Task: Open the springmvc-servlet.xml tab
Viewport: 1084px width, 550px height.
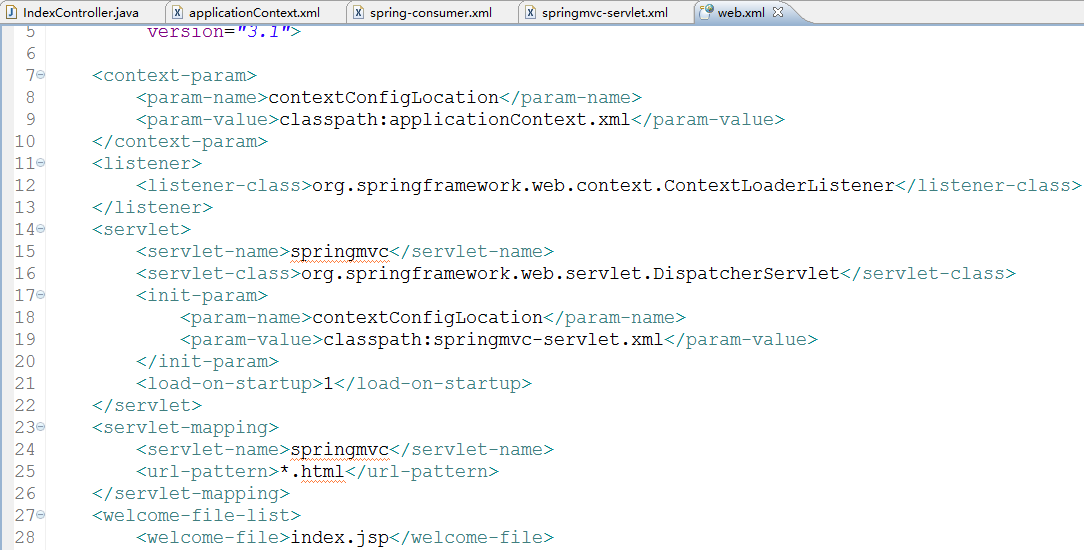Action: click(x=605, y=12)
